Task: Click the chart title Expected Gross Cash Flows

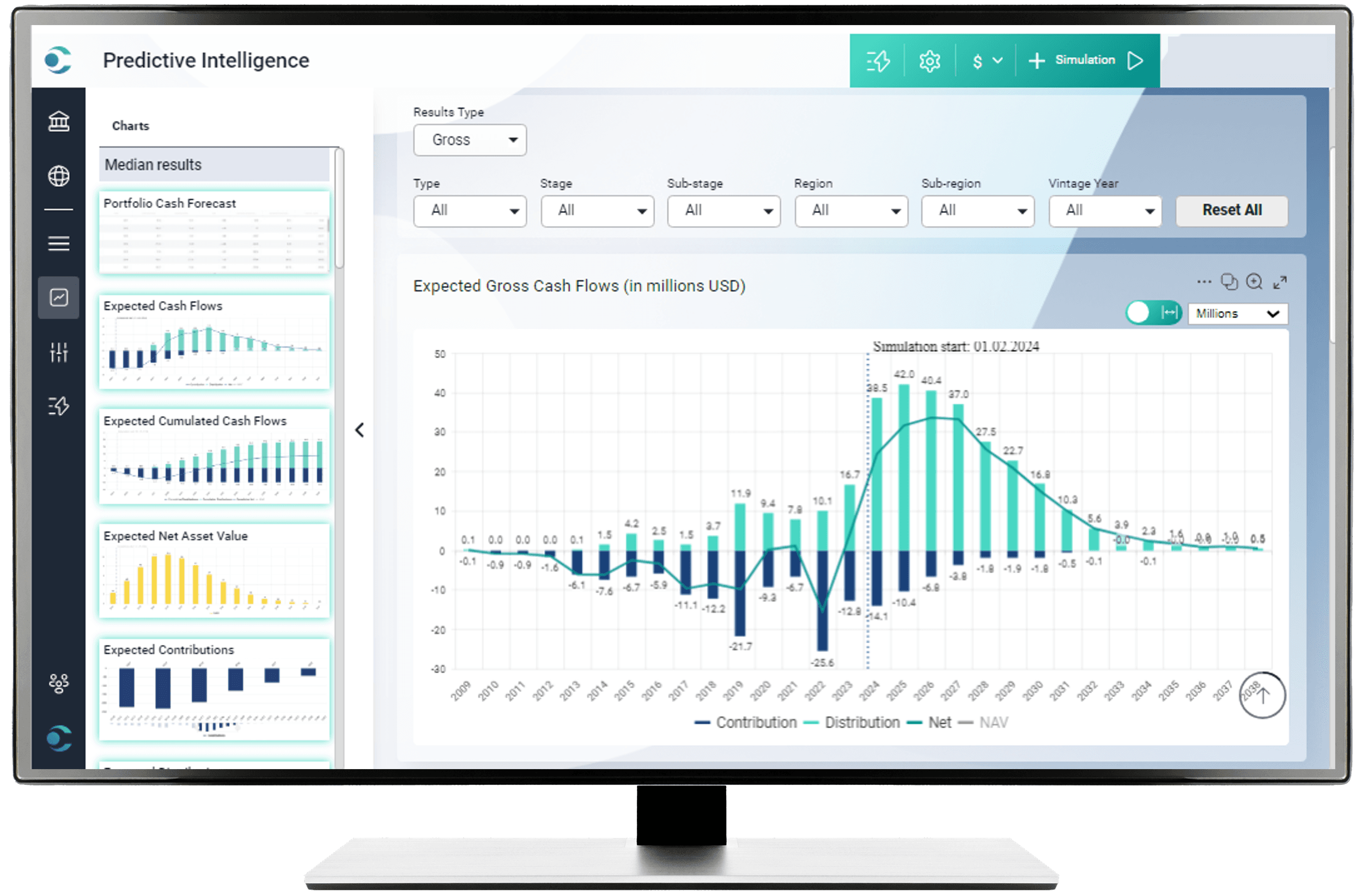Action: click(579, 286)
